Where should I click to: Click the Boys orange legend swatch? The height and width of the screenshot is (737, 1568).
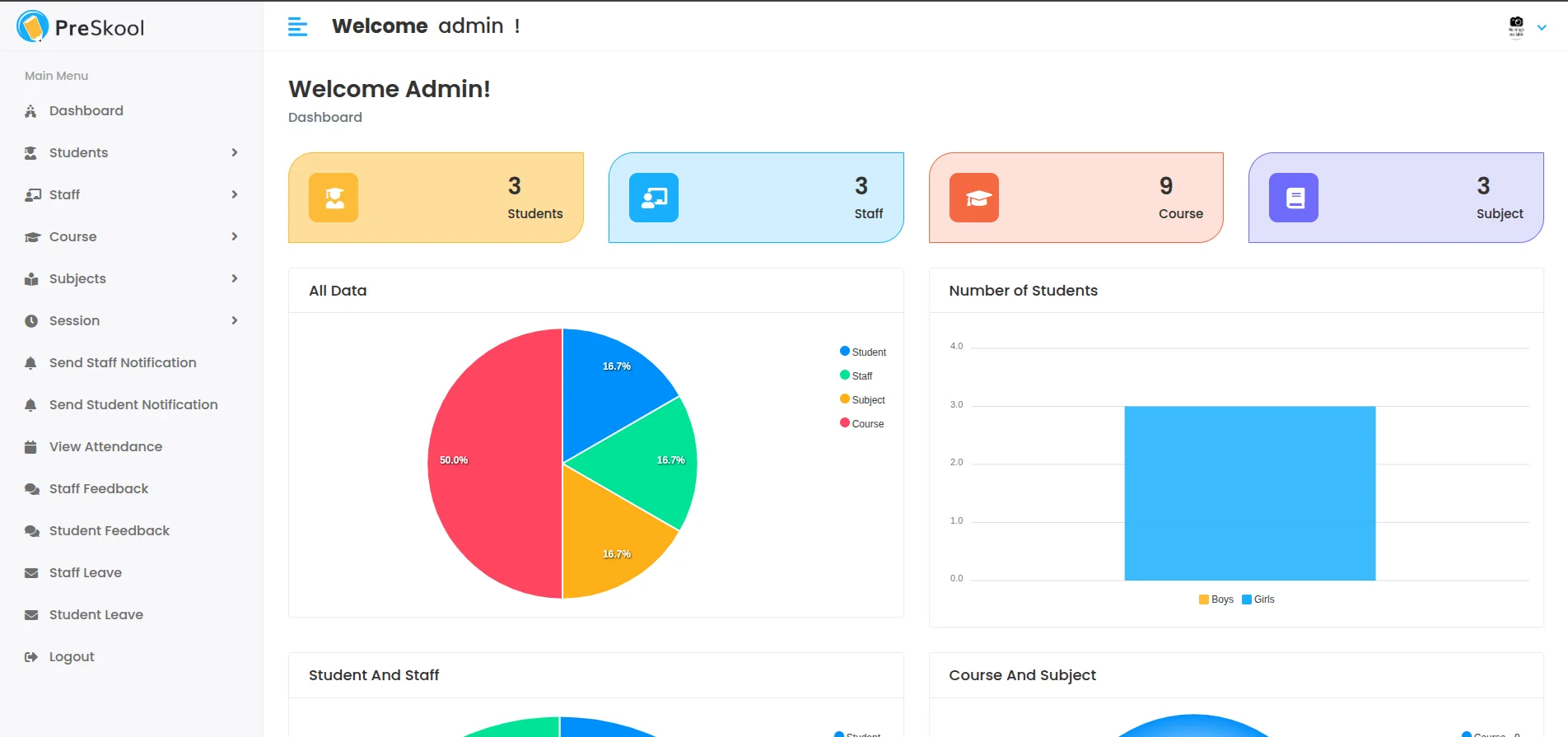1204,599
